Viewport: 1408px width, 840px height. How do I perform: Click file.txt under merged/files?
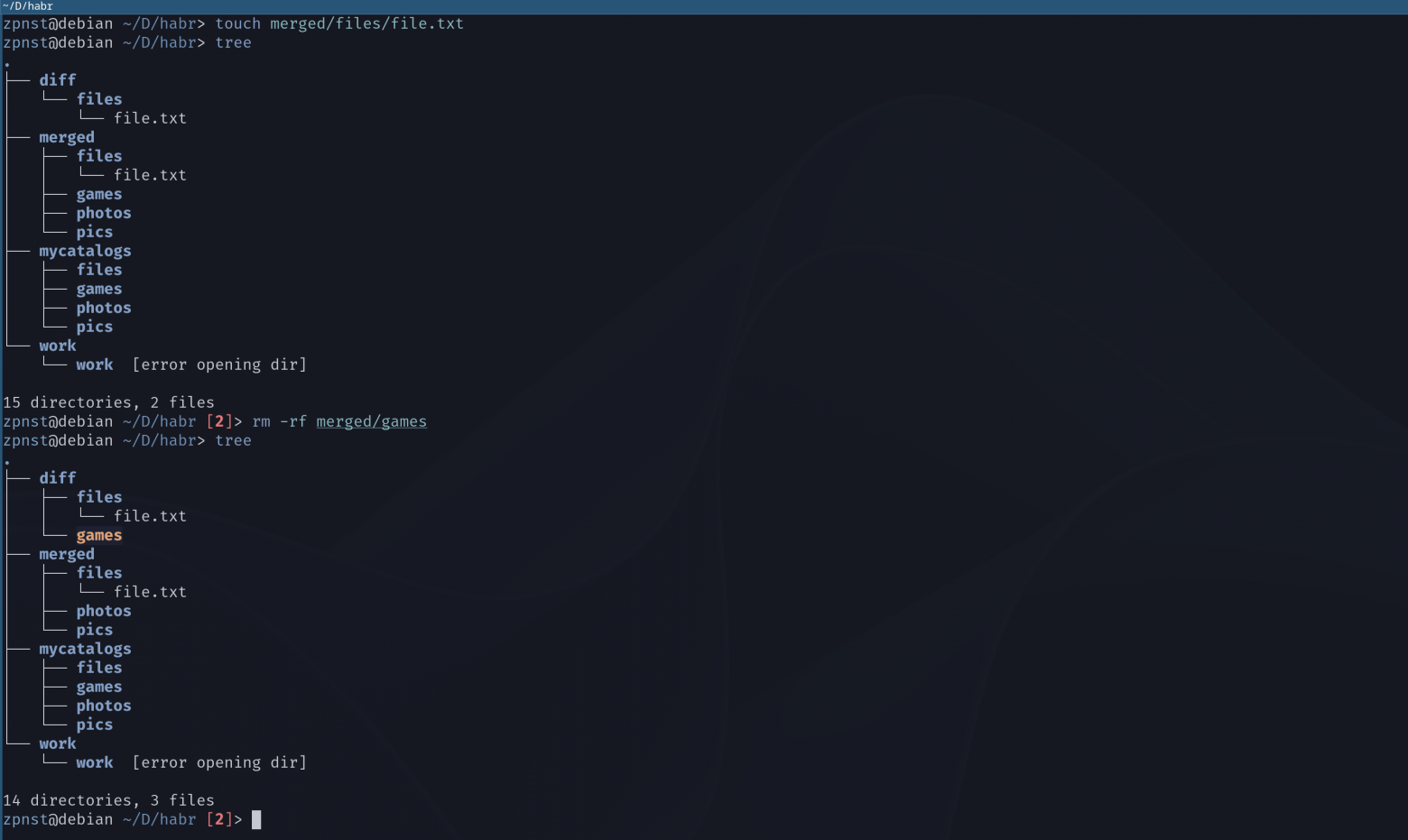150,174
